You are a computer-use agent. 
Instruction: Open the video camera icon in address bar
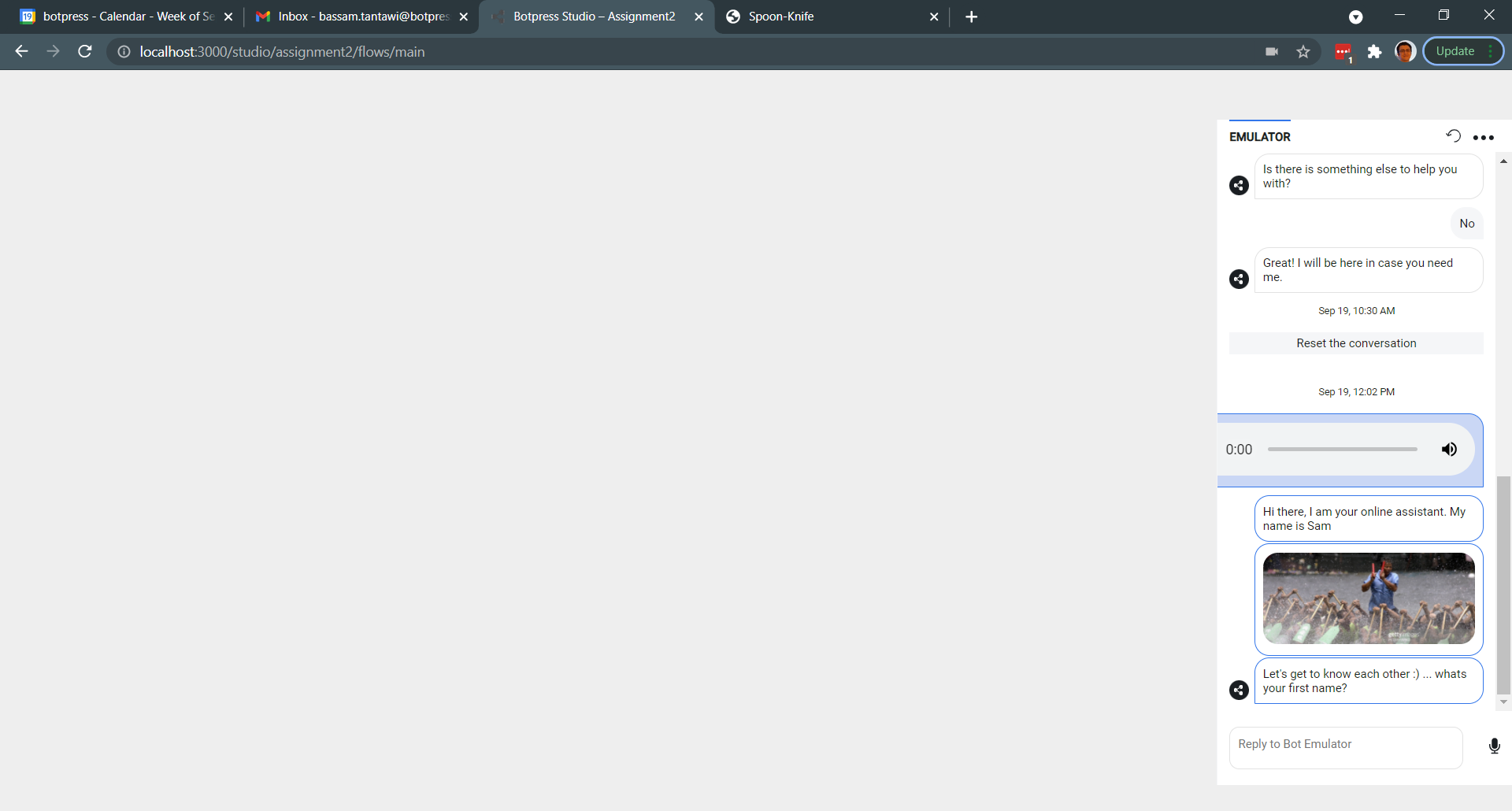pyautogui.click(x=1272, y=51)
